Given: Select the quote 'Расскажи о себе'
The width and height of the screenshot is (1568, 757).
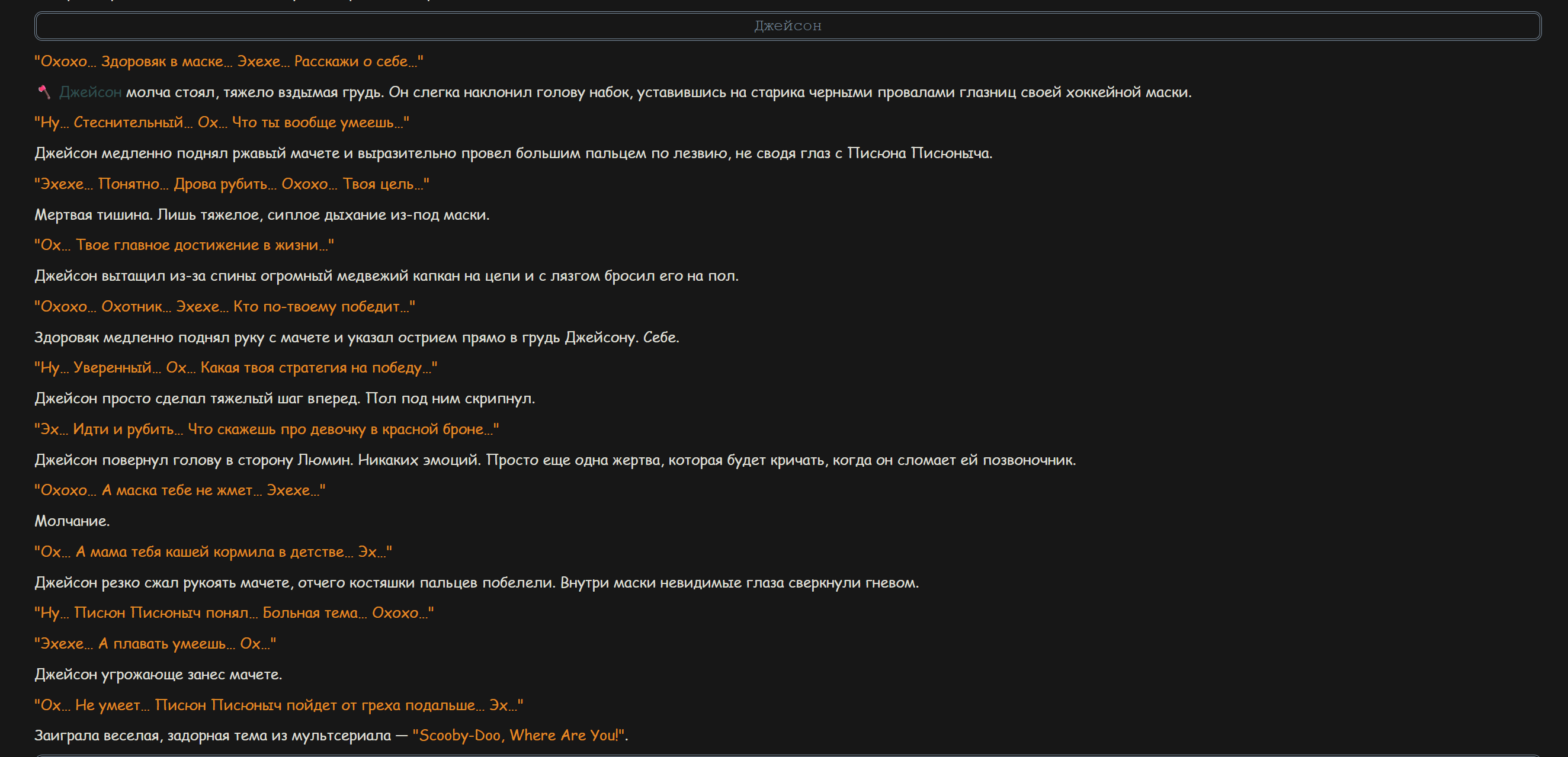Looking at the screenshot, I should tap(228, 62).
